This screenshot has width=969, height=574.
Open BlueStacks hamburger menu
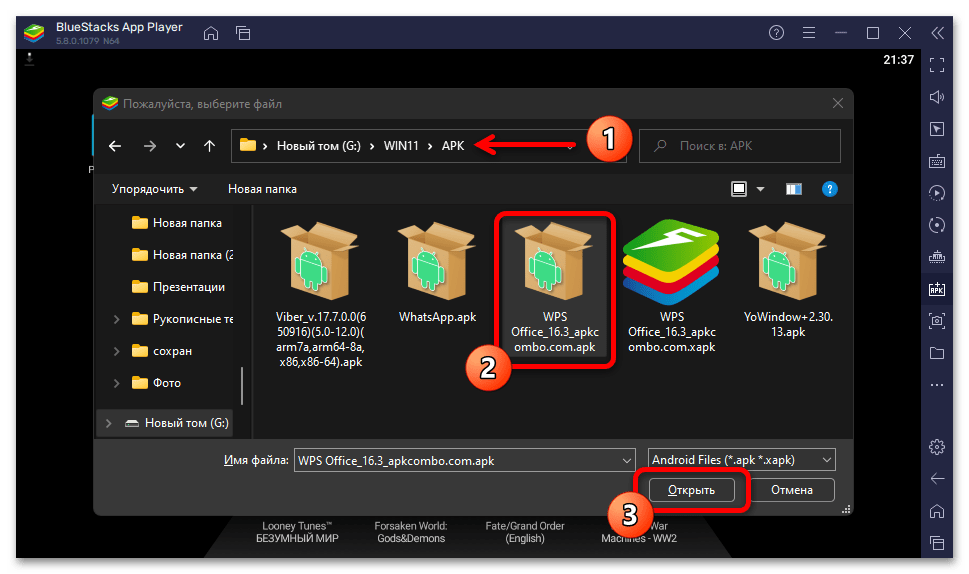(808, 33)
